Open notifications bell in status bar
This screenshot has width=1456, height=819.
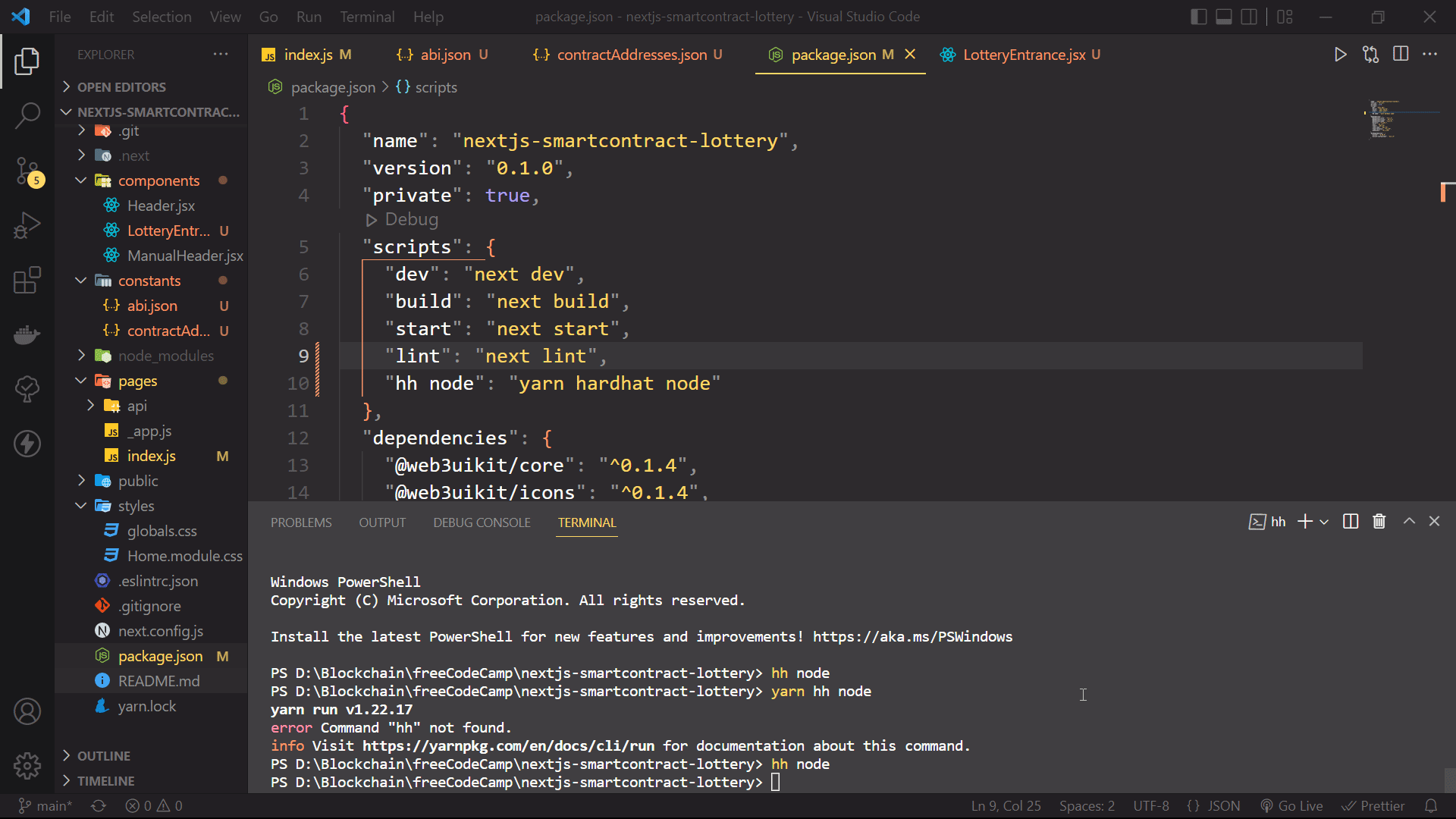pos(1431,806)
